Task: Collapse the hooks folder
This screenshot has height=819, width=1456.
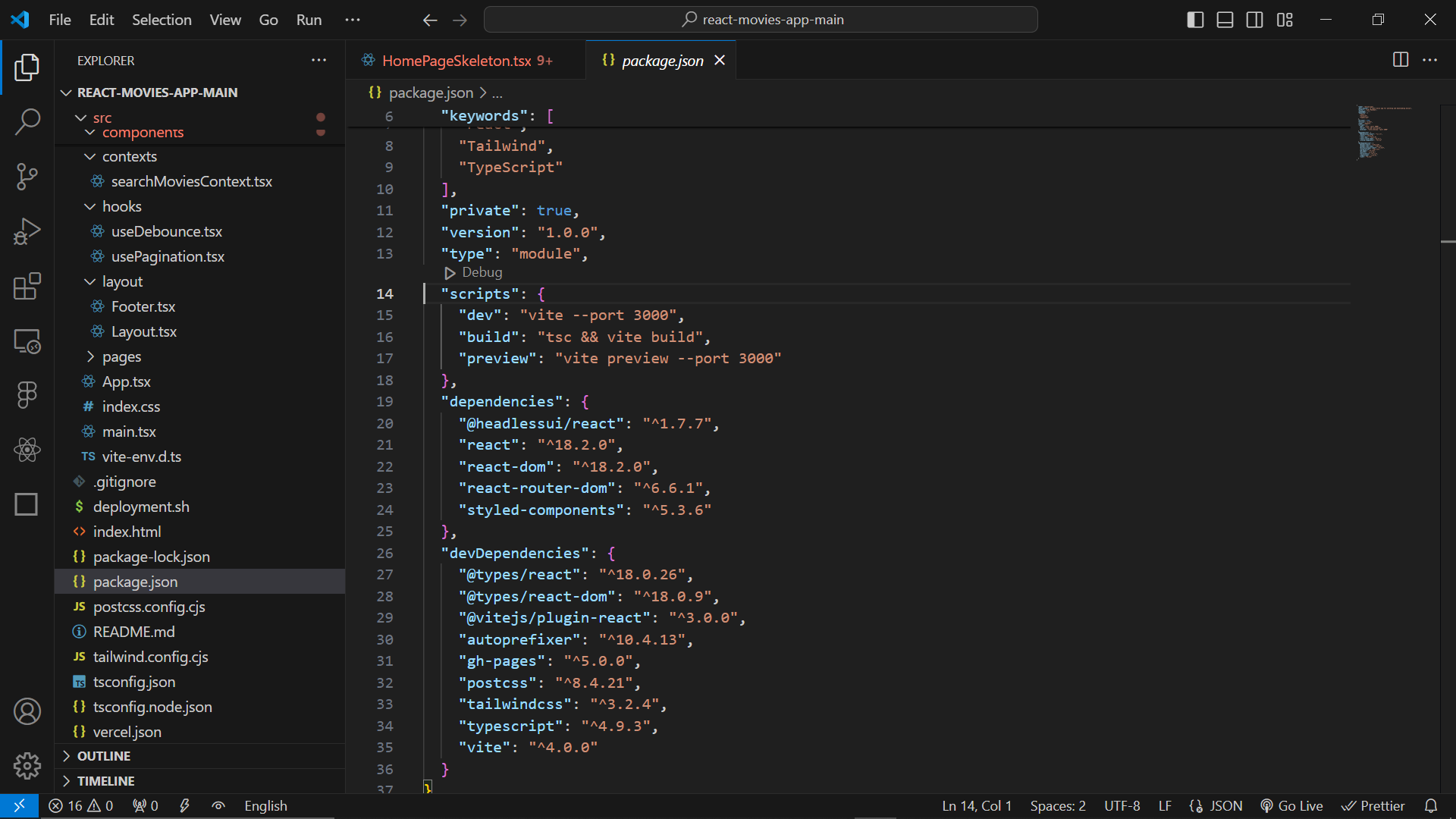Action: [121, 206]
